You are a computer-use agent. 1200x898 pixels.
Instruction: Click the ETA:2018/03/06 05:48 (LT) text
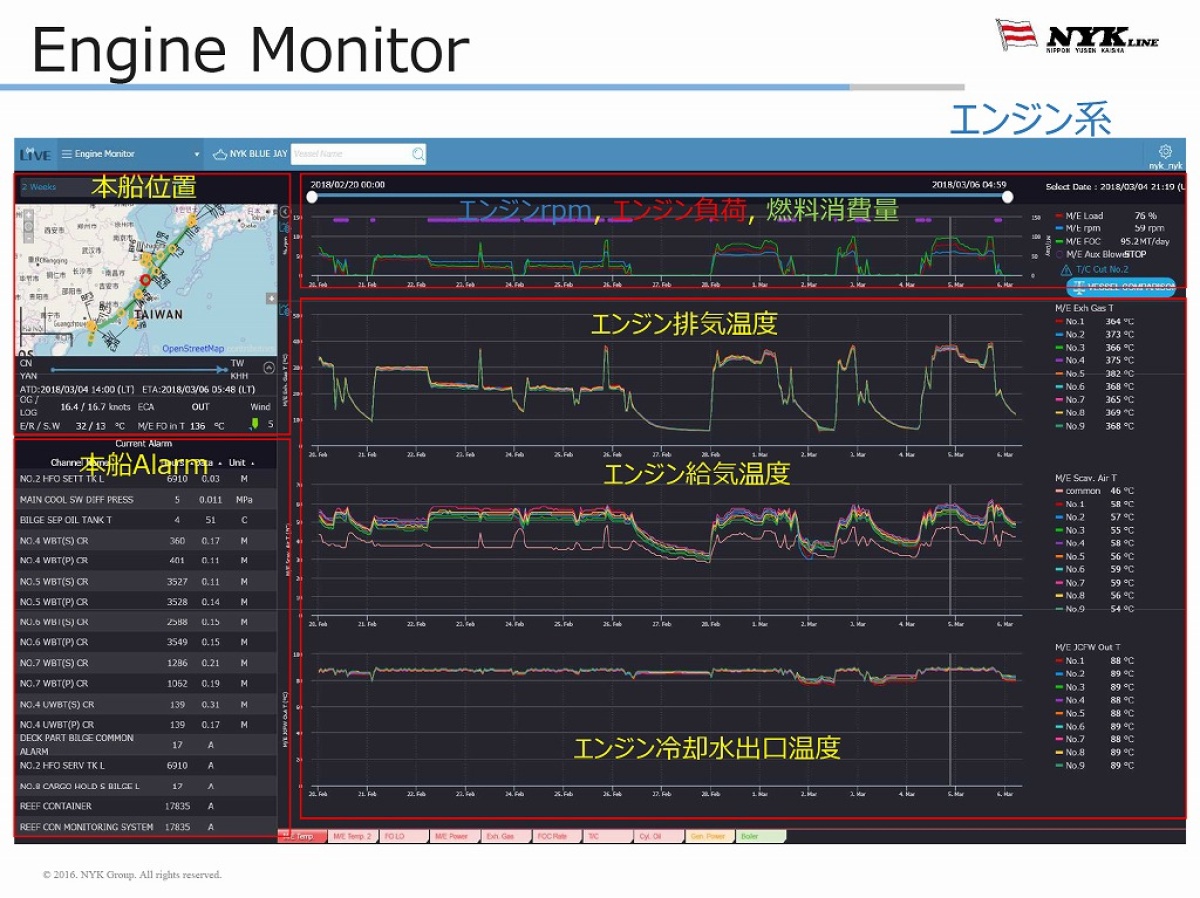click(197, 389)
